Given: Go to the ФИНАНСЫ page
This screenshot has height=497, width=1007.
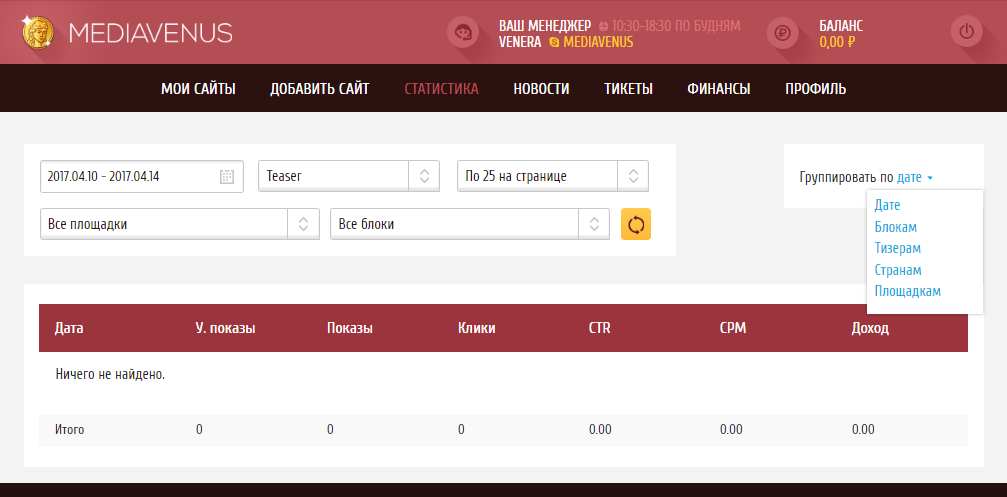Looking at the screenshot, I should 719,89.
